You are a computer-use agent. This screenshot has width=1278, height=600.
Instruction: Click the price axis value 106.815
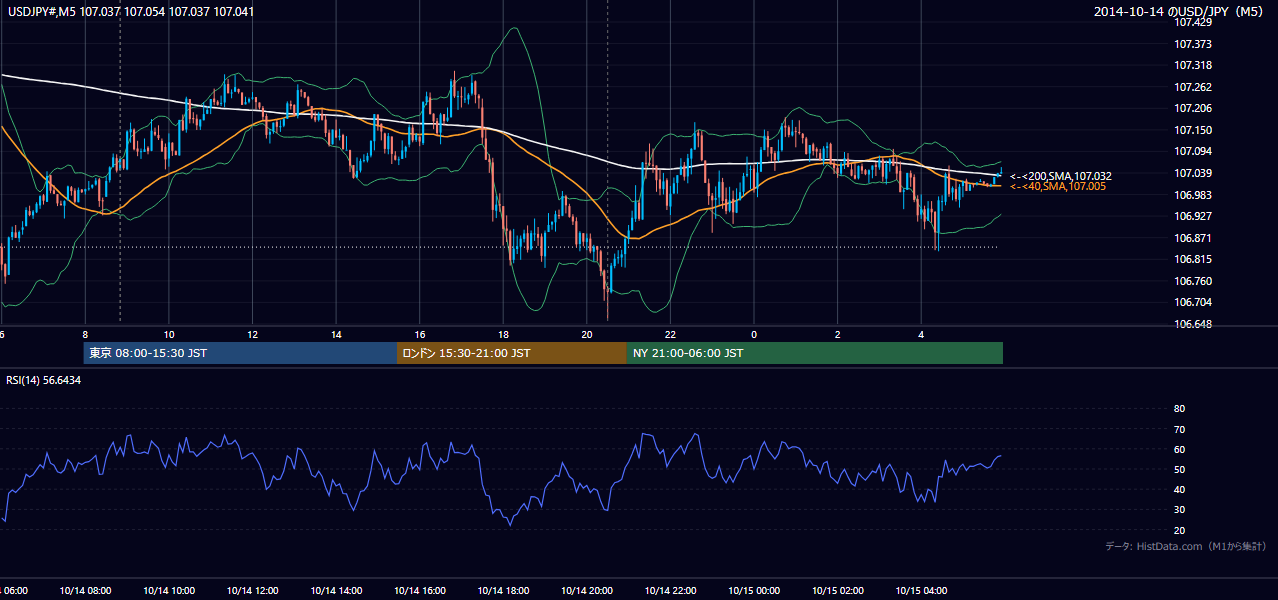1193,259
